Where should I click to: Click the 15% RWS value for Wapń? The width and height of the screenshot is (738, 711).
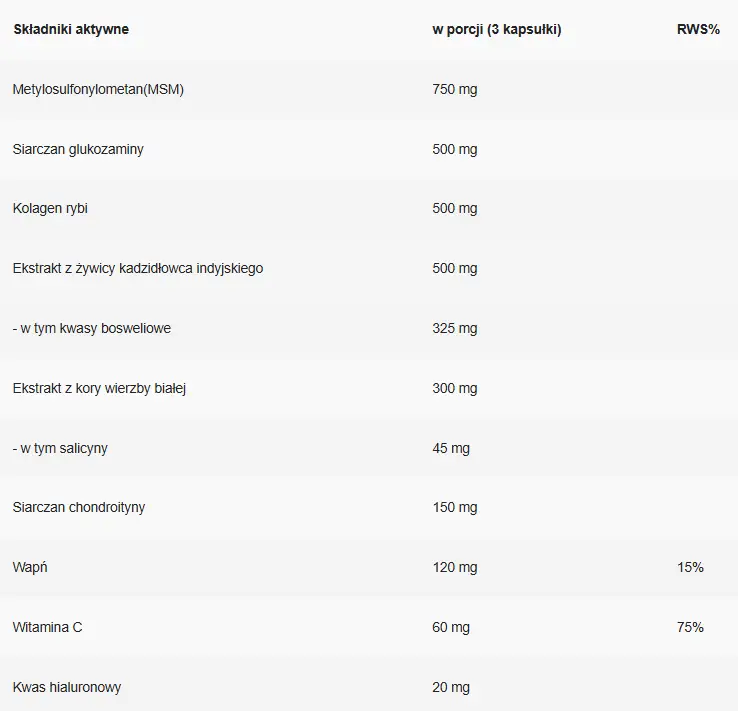pos(690,567)
